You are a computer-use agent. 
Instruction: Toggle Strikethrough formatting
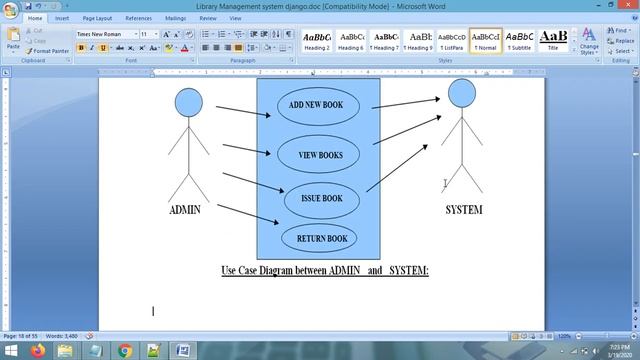click(120, 48)
